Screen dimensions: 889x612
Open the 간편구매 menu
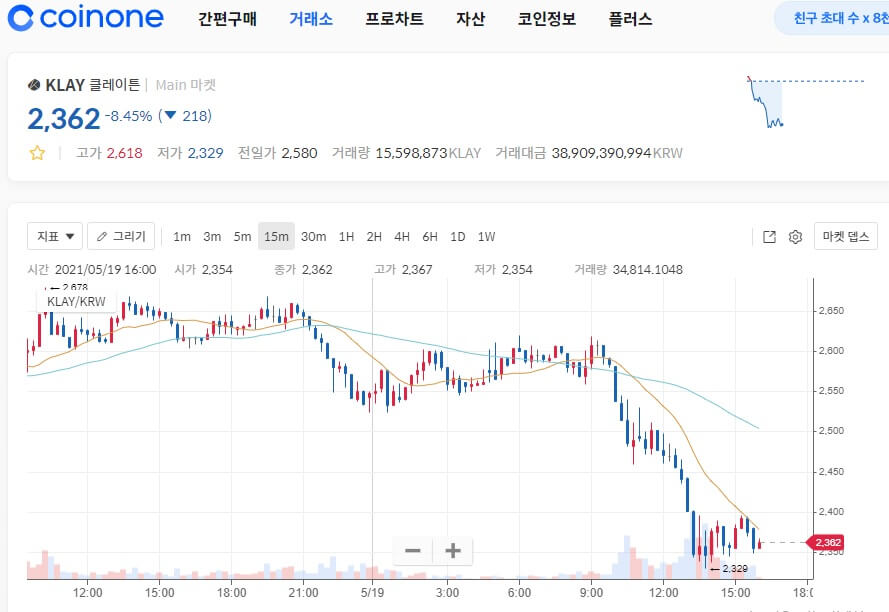click(x=227, y=19)
